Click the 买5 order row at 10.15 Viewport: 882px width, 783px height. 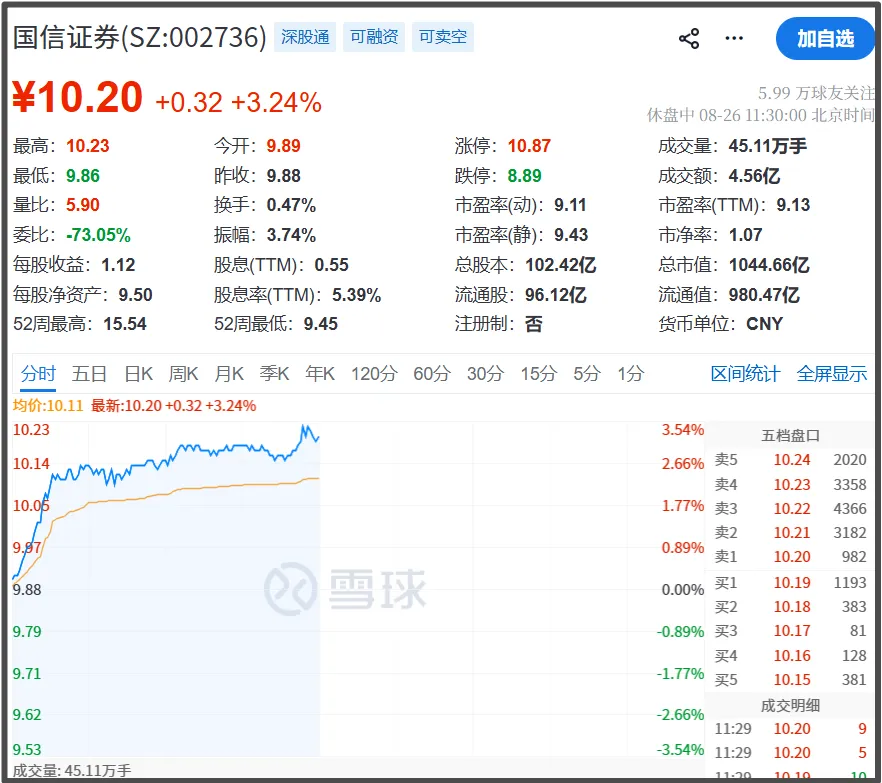790,680
